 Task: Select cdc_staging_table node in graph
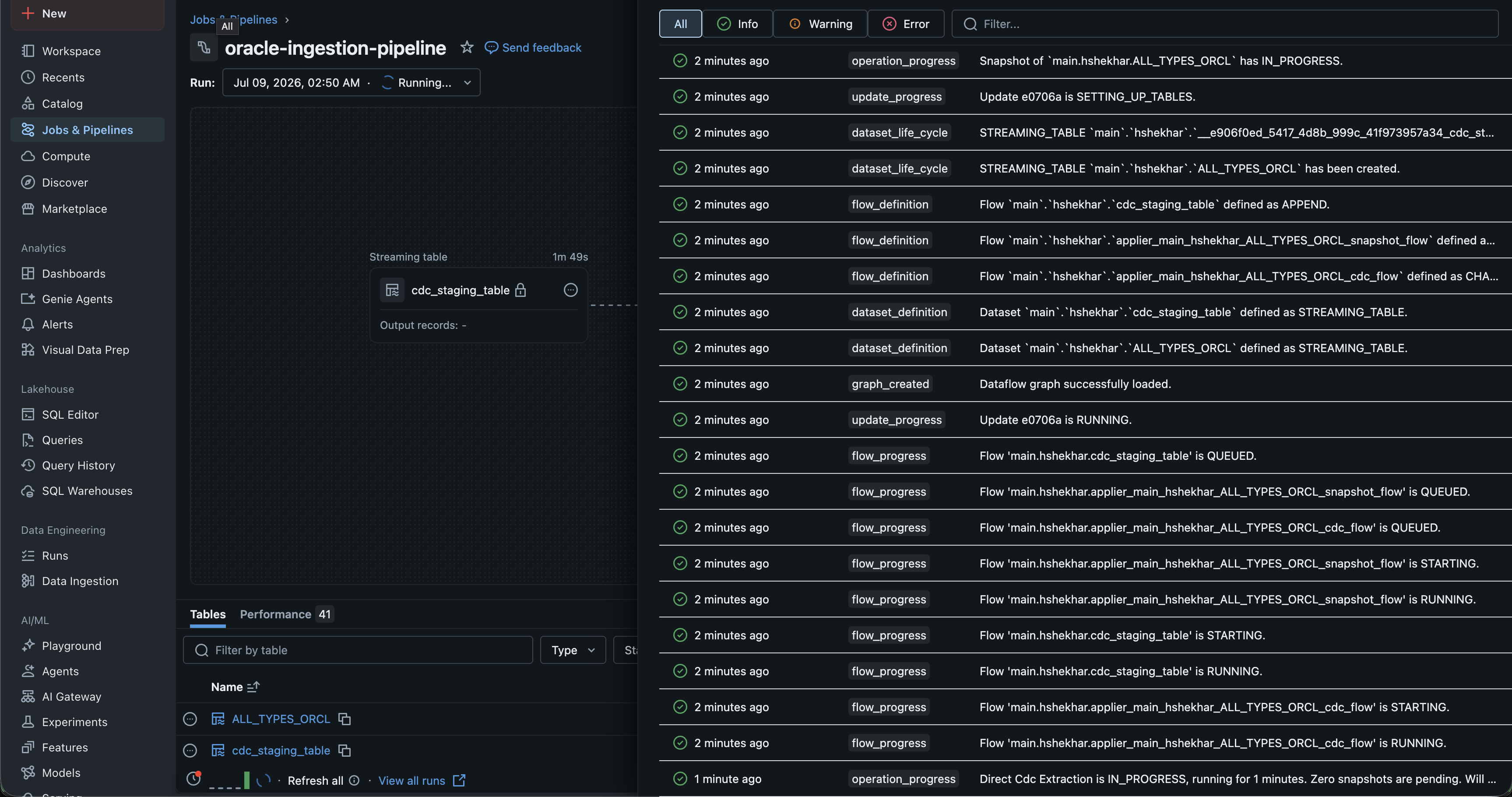click(x=478, y=305)
